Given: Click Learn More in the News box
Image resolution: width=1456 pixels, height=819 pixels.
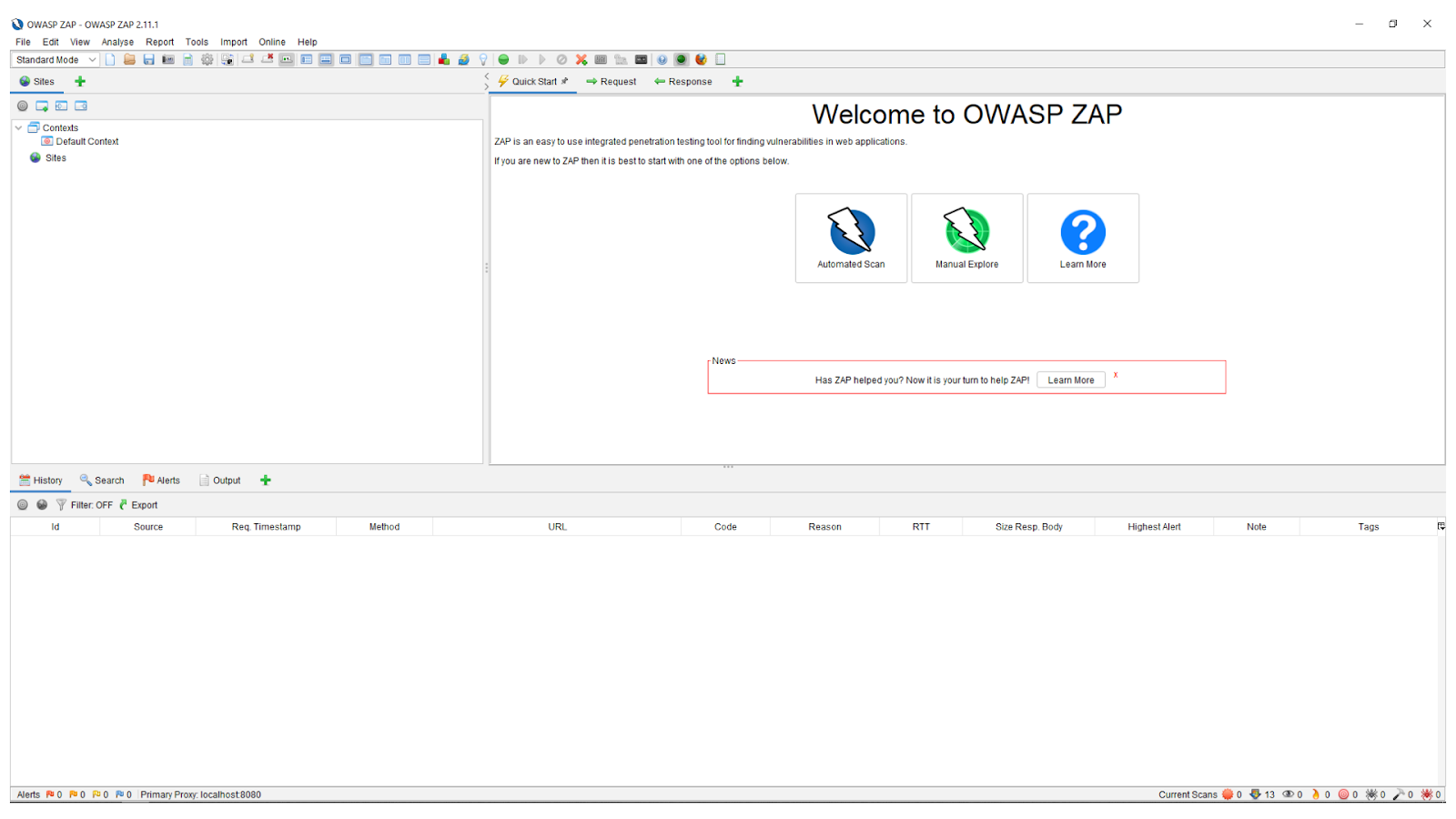Looking at the screenshot, I should pyautogui.click(x=1070, y=379).
